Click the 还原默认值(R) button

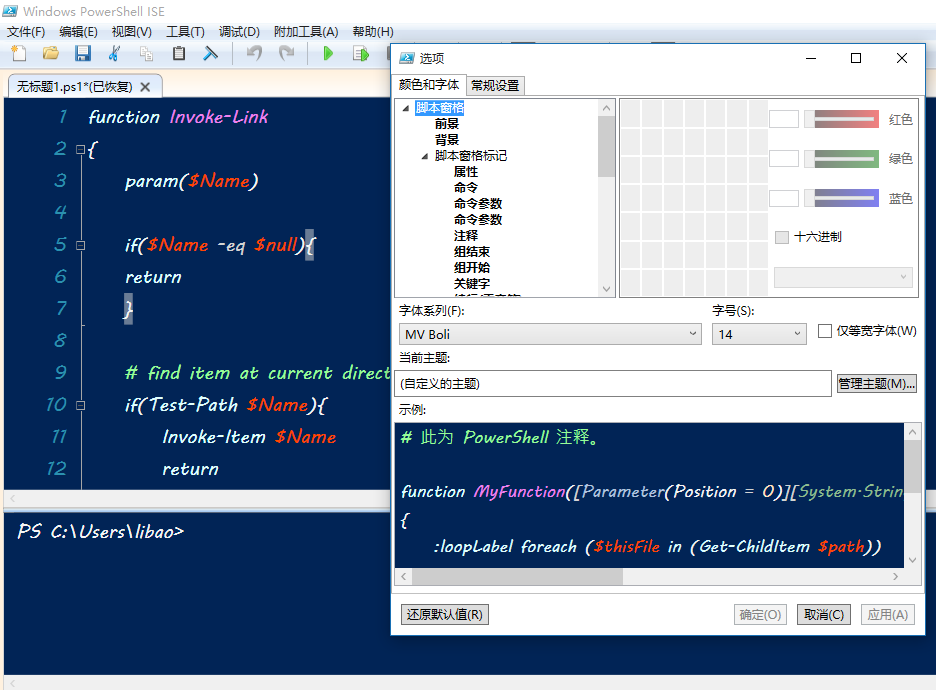[x=445, y=614]
